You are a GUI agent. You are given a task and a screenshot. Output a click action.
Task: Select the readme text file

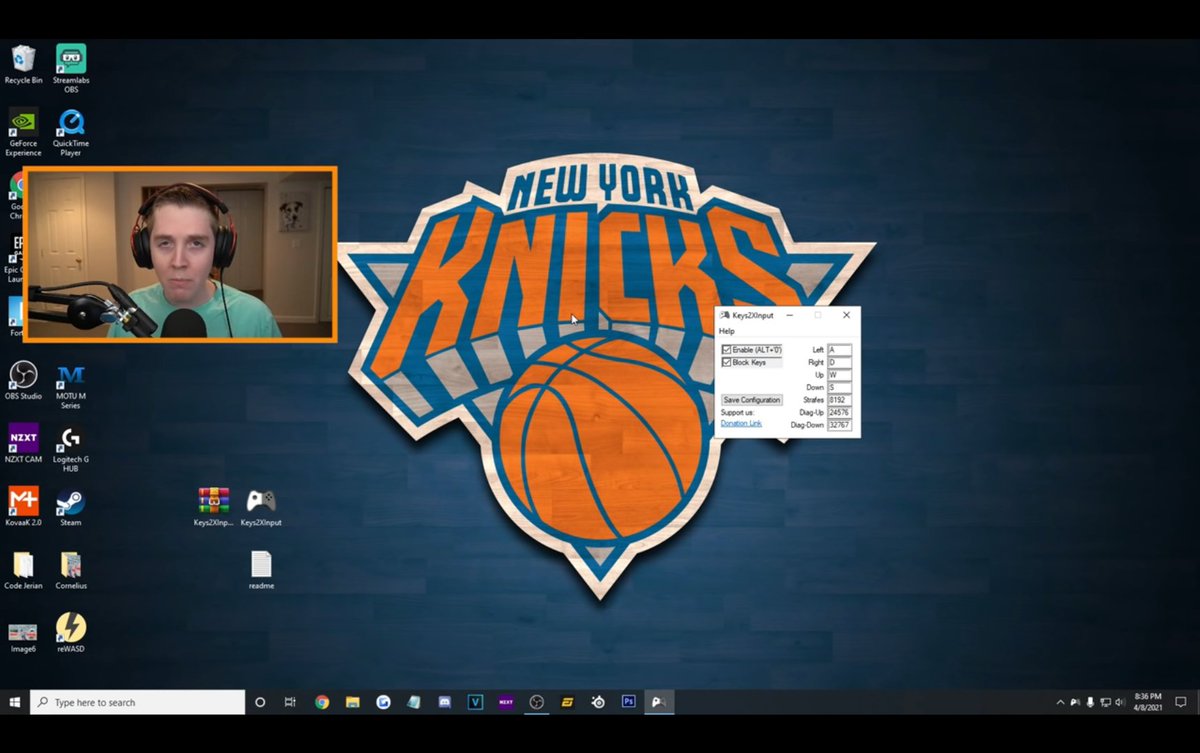[261, 570]
